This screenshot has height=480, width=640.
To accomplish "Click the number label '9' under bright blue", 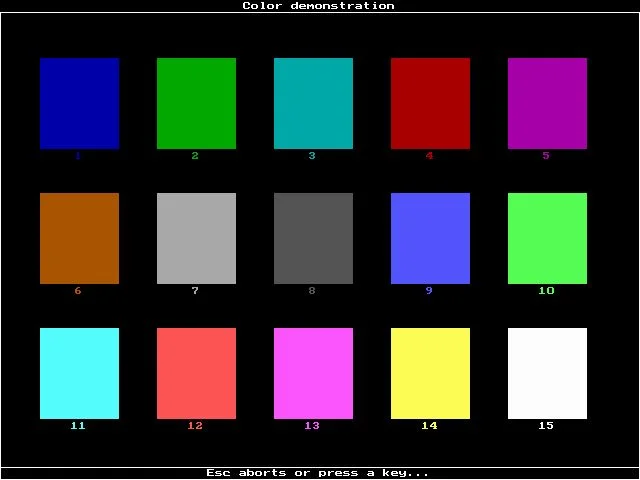I will (429, 291).
